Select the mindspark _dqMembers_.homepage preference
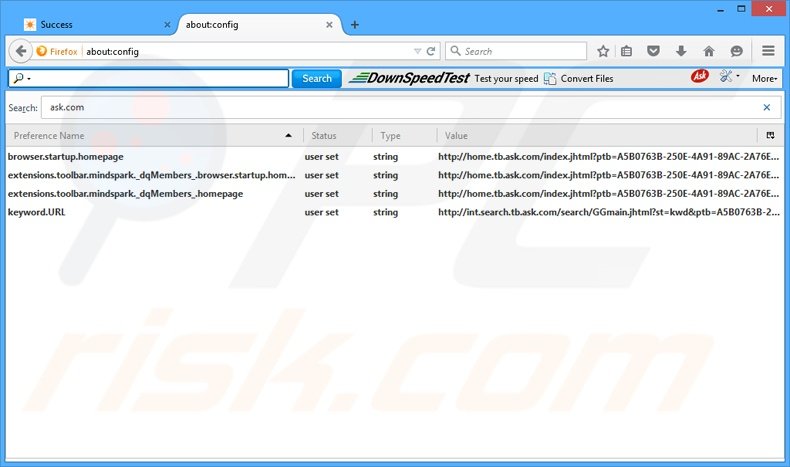 click(x=125, y=194)
